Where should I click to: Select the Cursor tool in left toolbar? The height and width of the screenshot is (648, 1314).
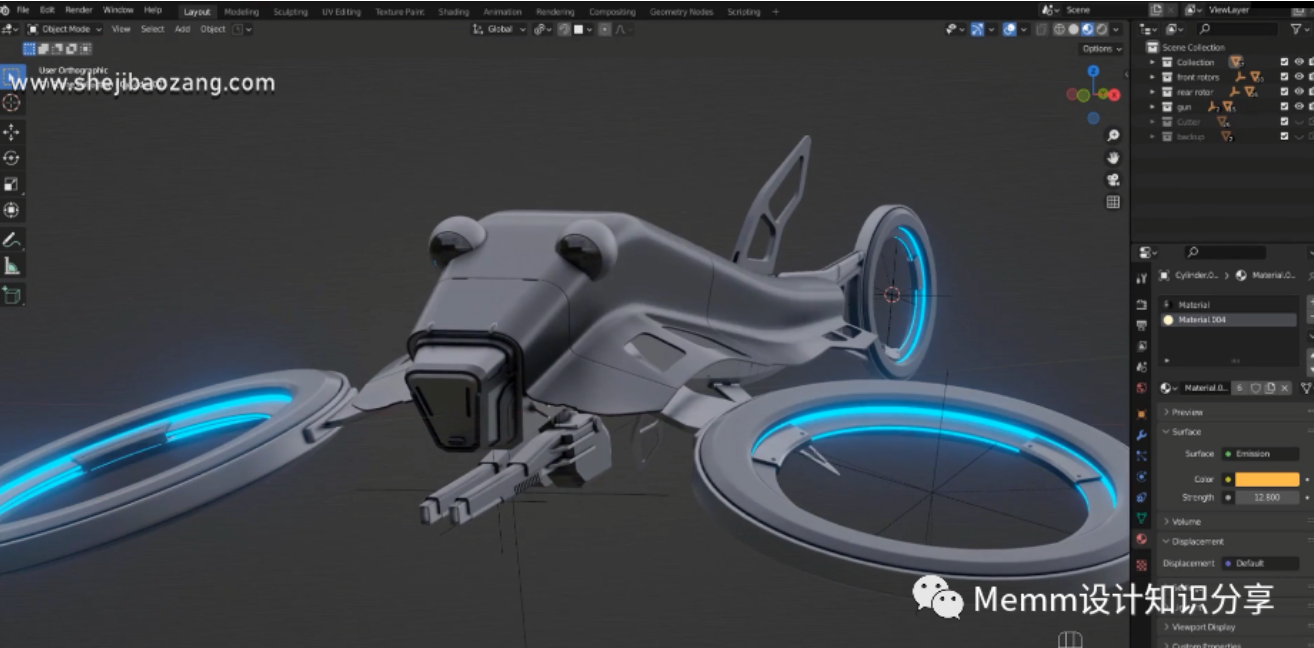(11, 102)
